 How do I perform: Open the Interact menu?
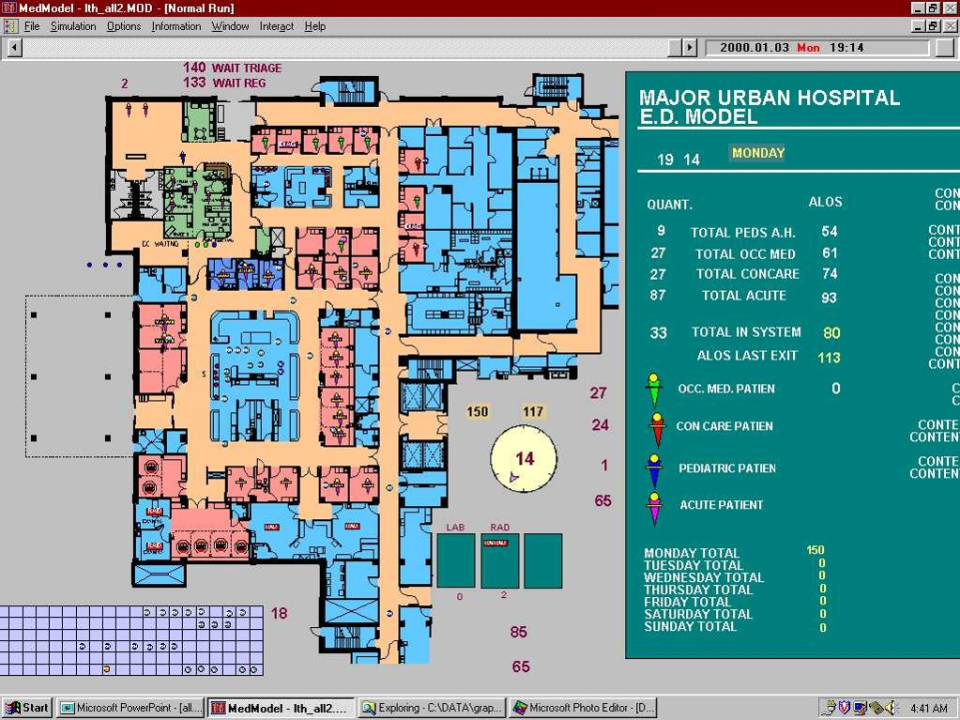277,26
